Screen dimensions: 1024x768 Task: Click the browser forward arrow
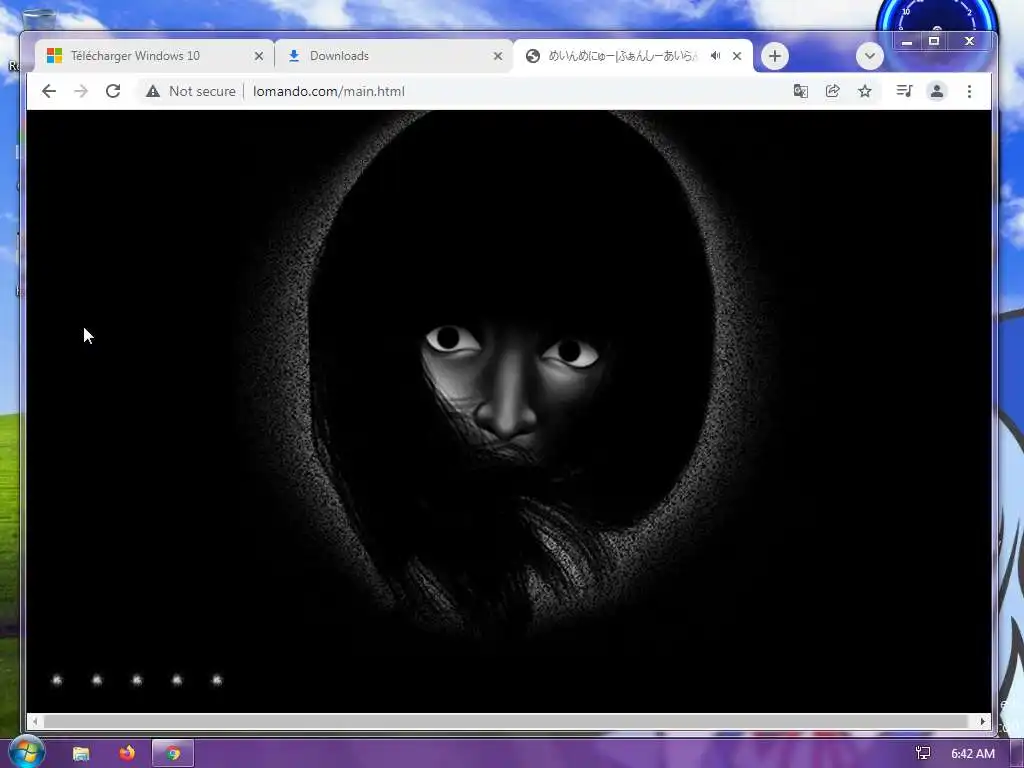(x=81, y=91)
